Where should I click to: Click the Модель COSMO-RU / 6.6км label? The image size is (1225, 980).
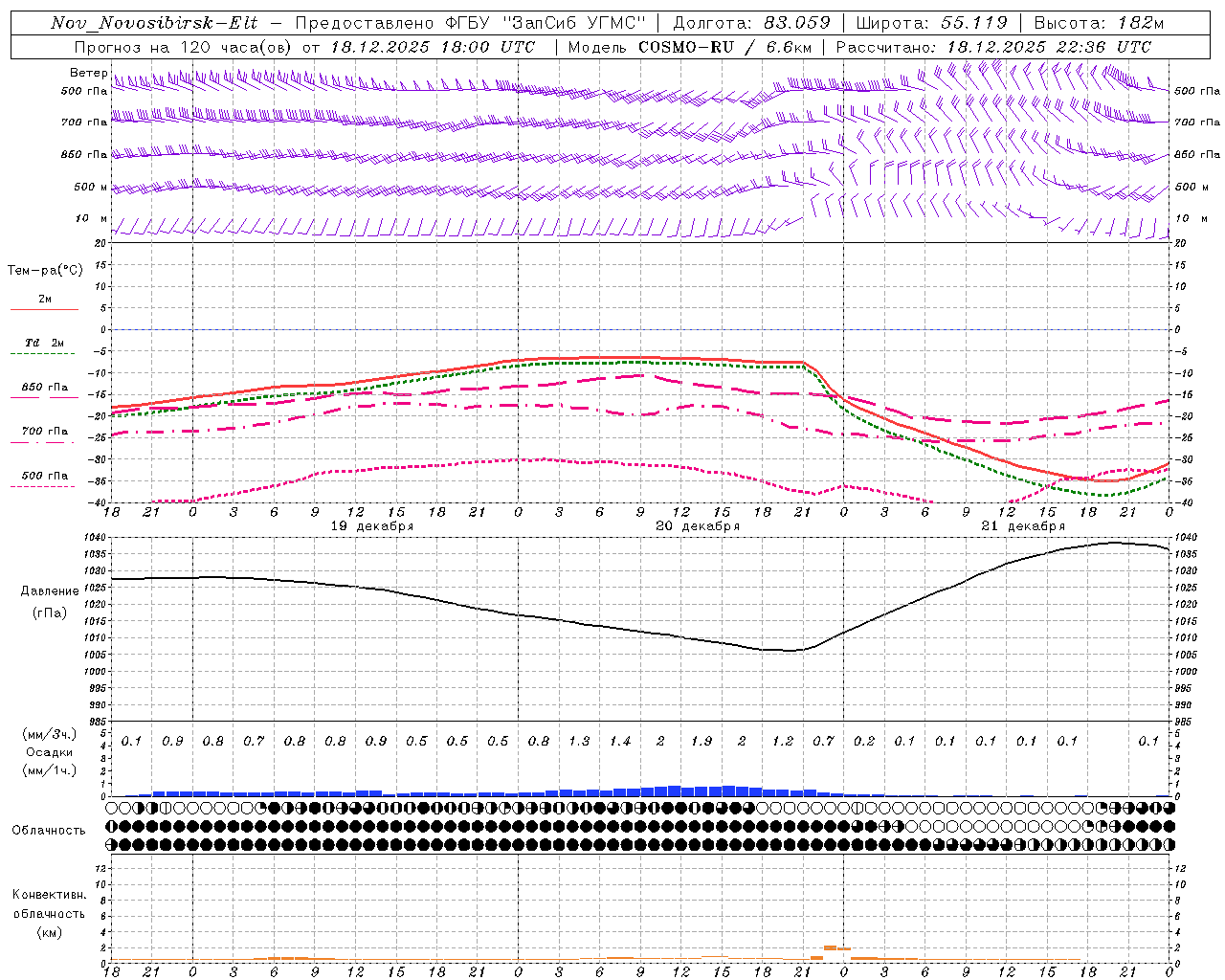tap(690, 47)
